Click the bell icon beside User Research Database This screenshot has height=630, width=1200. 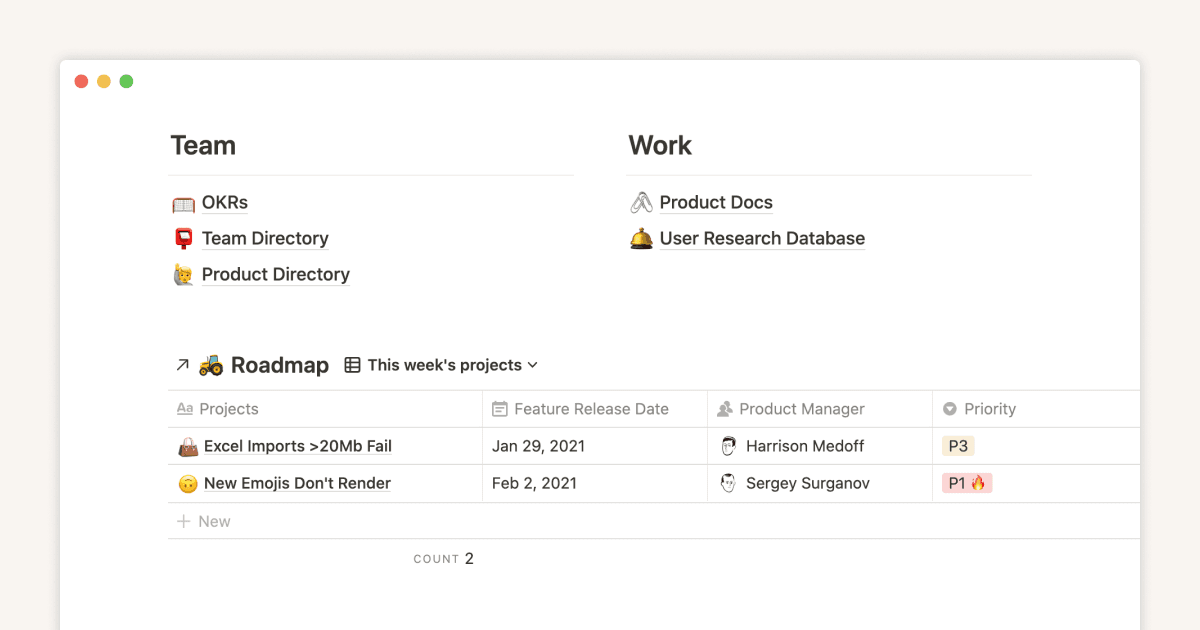(641, 238)
